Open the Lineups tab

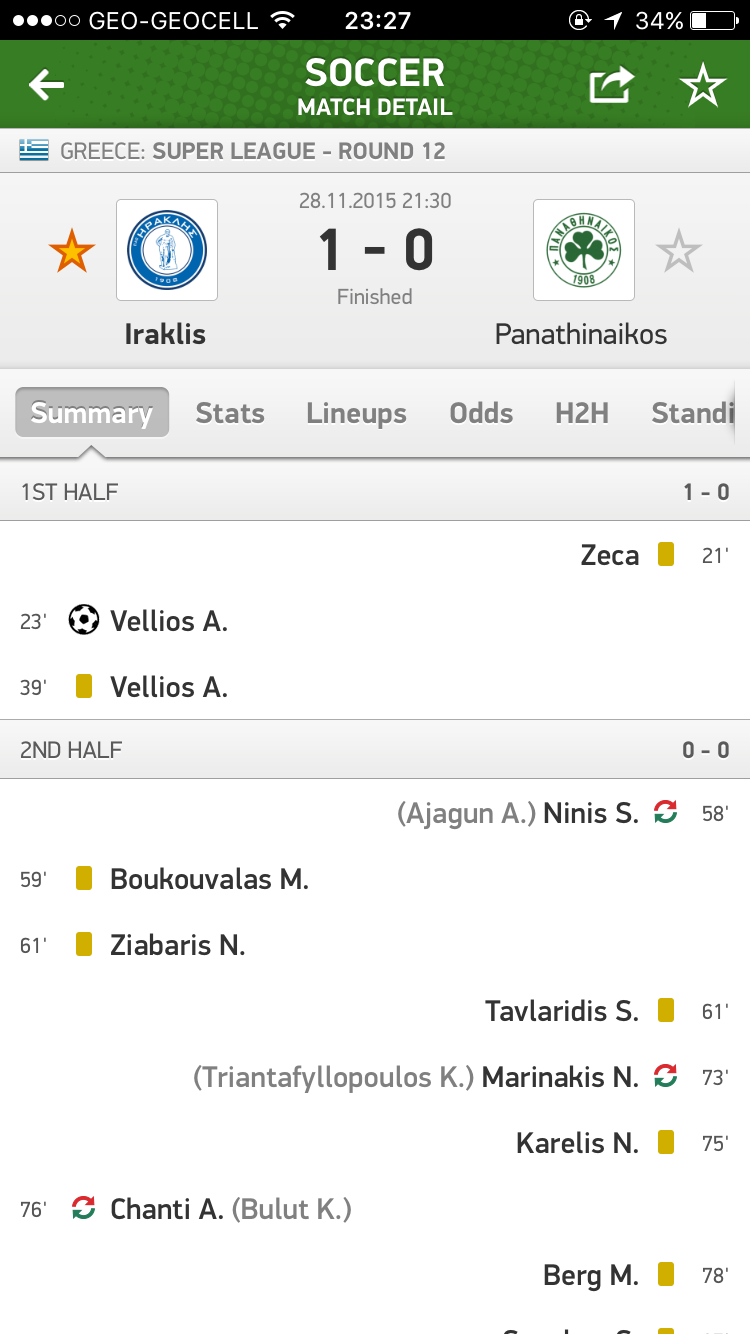pyautogui.click(x=356, y=413)
